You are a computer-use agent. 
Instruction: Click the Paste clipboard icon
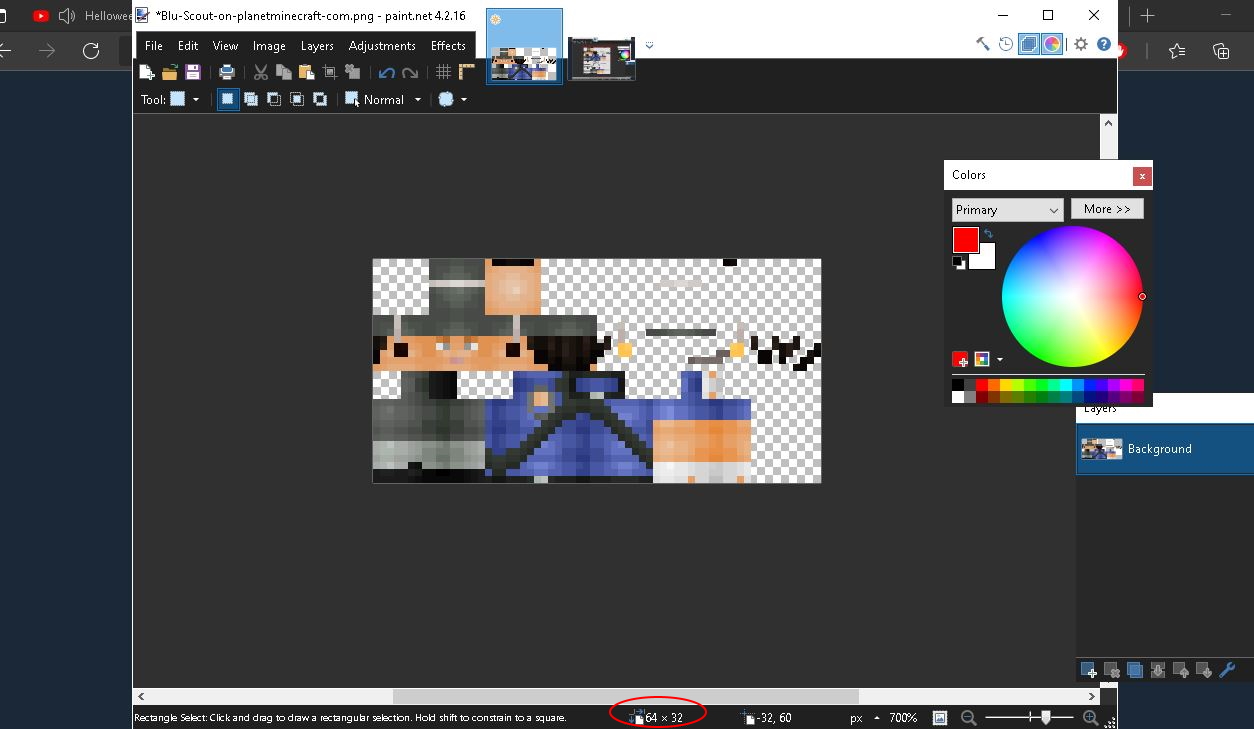307,72
